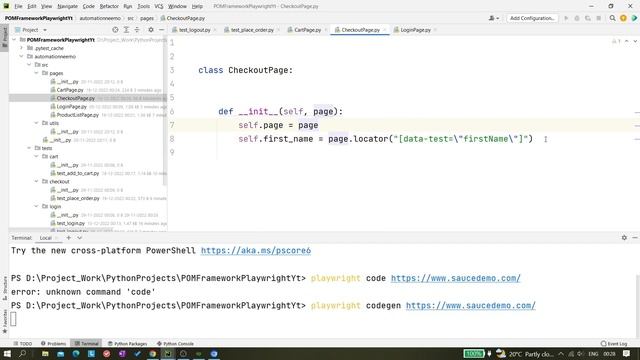Open Project panel settings gear
Screen dimensions: 640x360
pos(151,30)
